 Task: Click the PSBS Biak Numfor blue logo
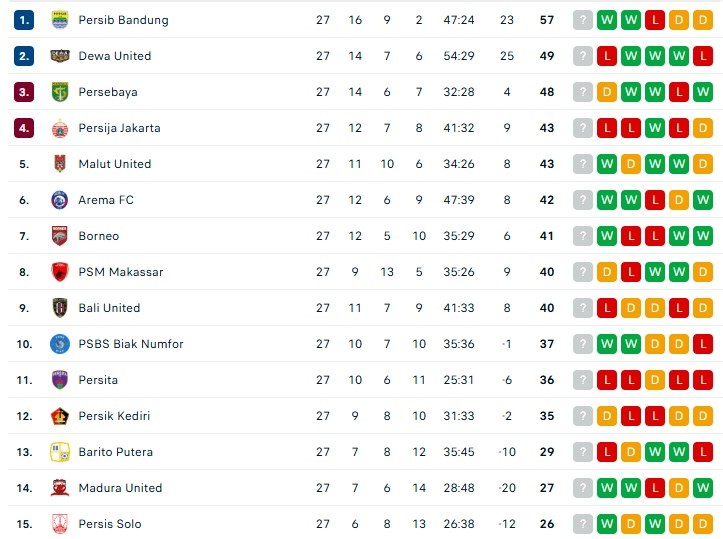point(59,344)
